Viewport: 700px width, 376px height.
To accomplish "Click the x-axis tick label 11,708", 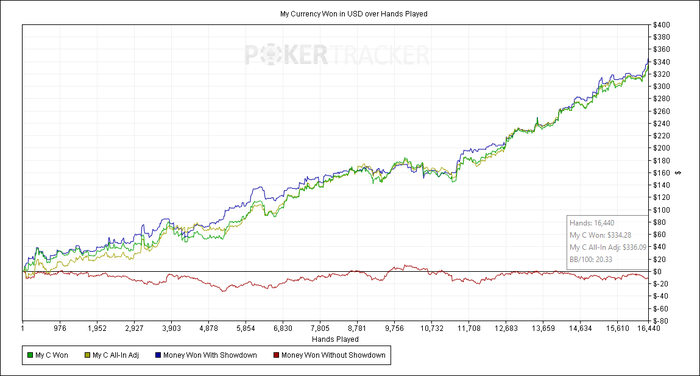I will 469,328.
